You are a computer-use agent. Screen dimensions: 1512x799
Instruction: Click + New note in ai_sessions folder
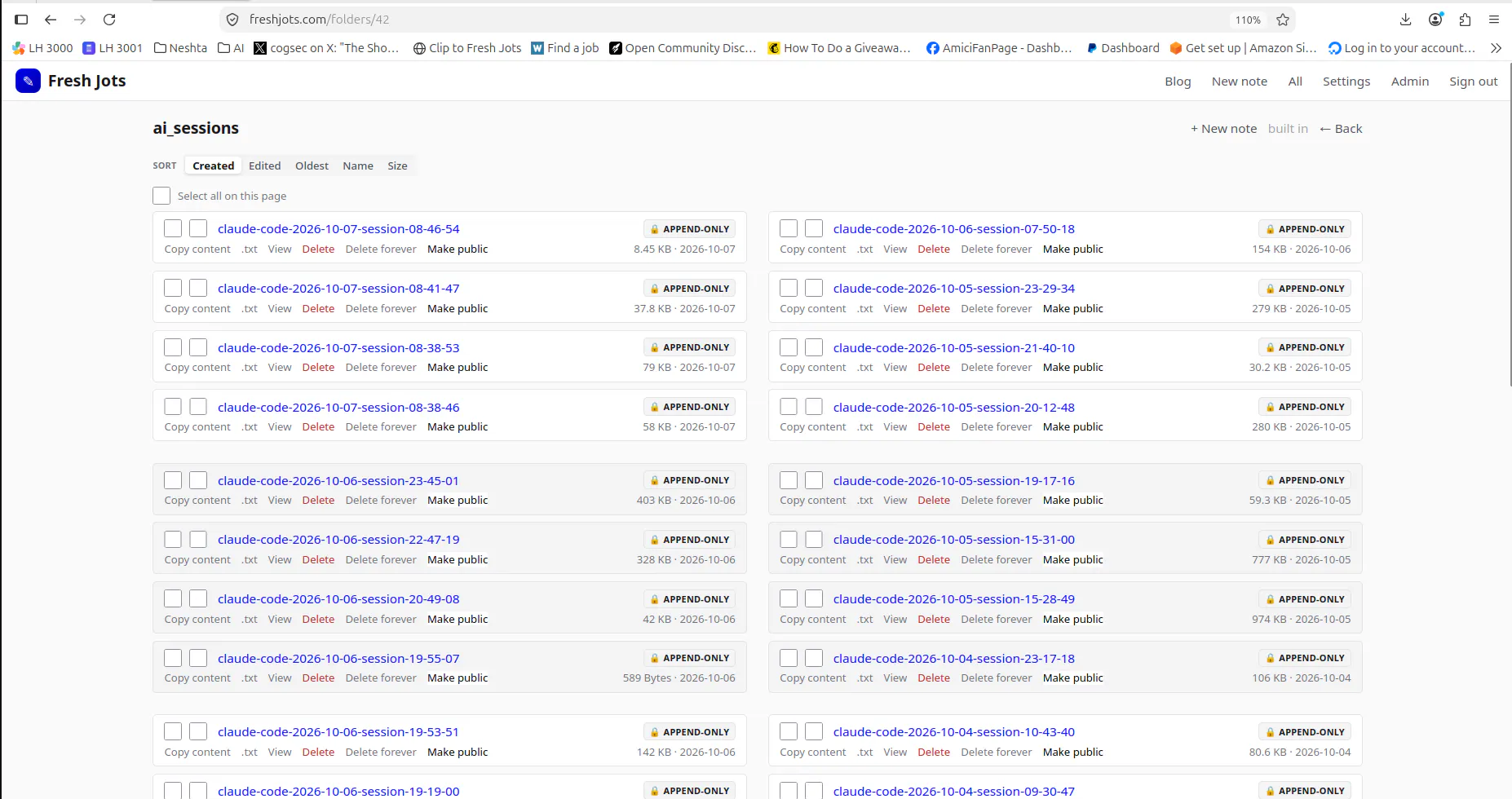coord(1223,129)
